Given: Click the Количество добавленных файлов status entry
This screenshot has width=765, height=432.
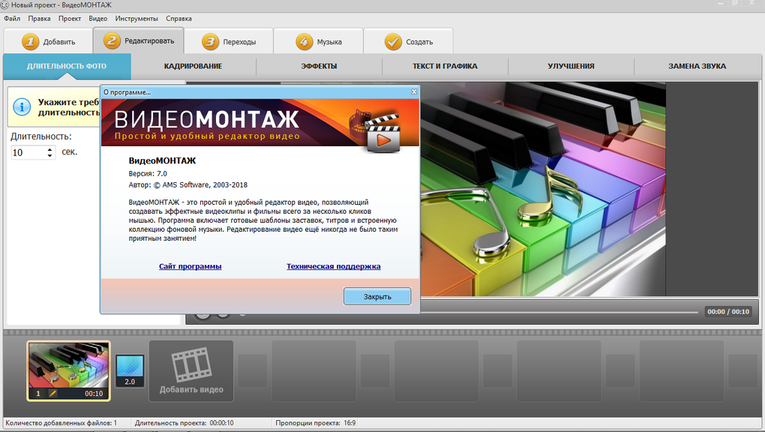Looking at the screenshot, I should [61, 423].
